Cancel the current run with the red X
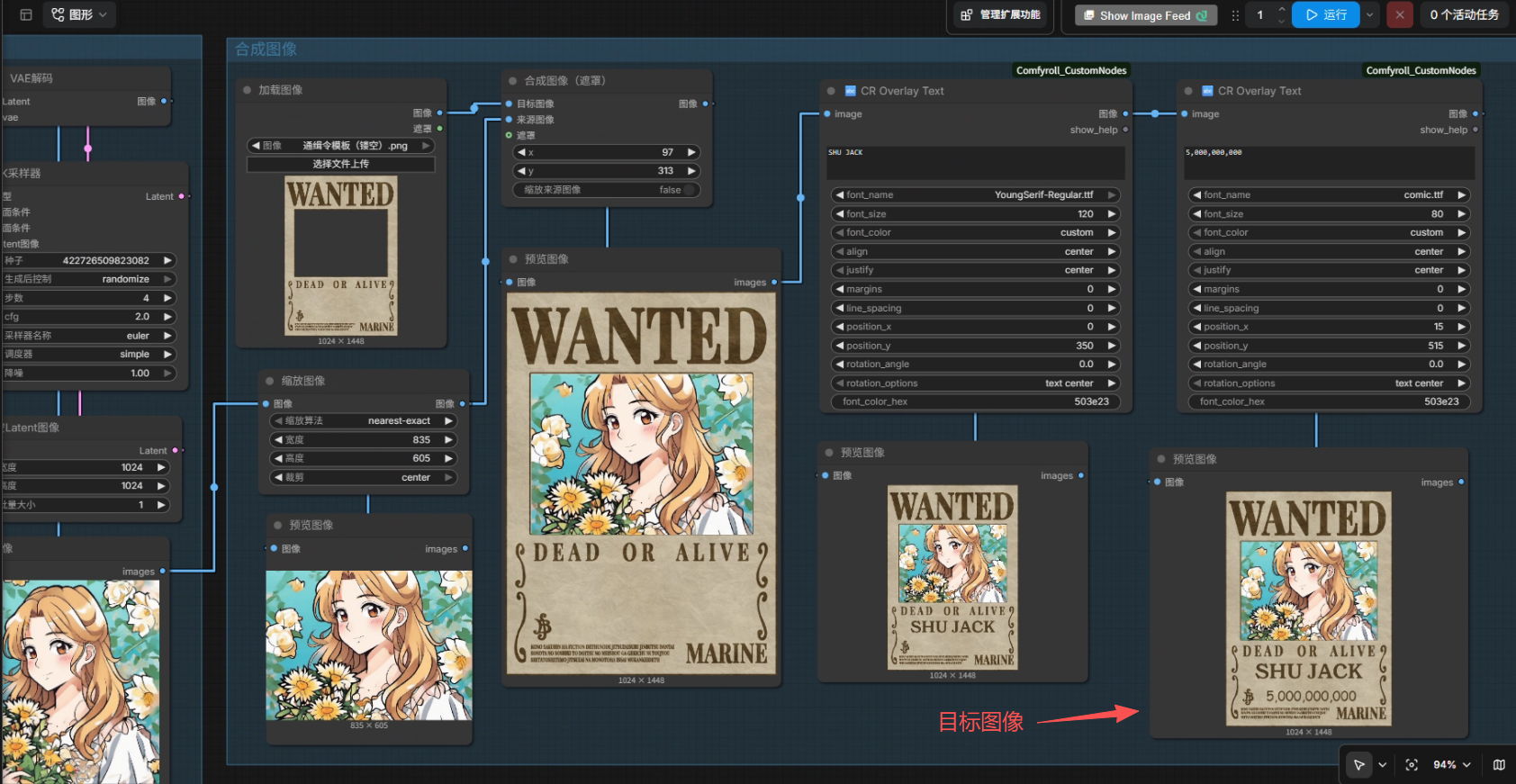Screen dimensions: 1516x784 (x=1400, y=15)
